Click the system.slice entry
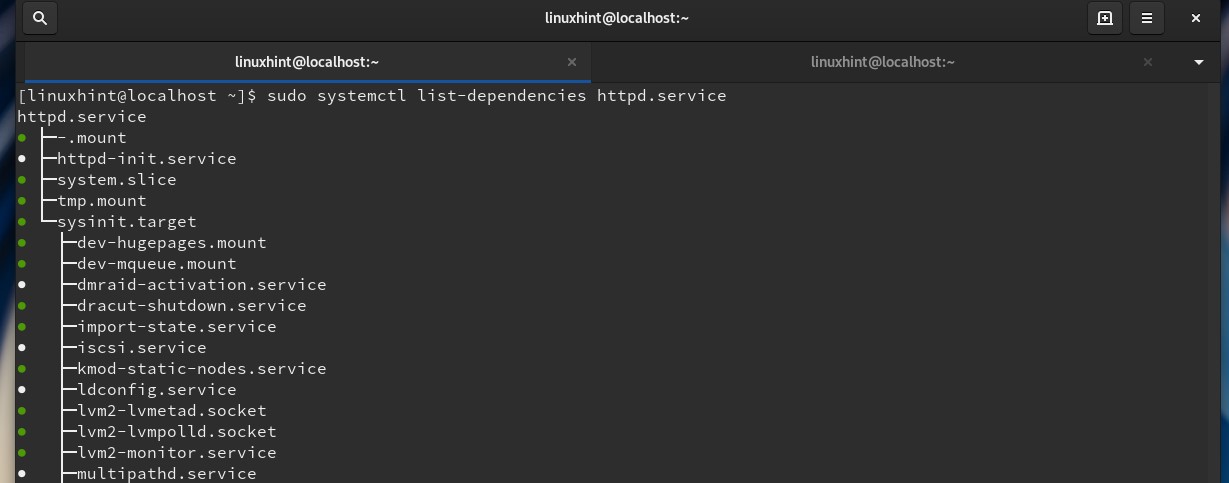 point(116,180)
